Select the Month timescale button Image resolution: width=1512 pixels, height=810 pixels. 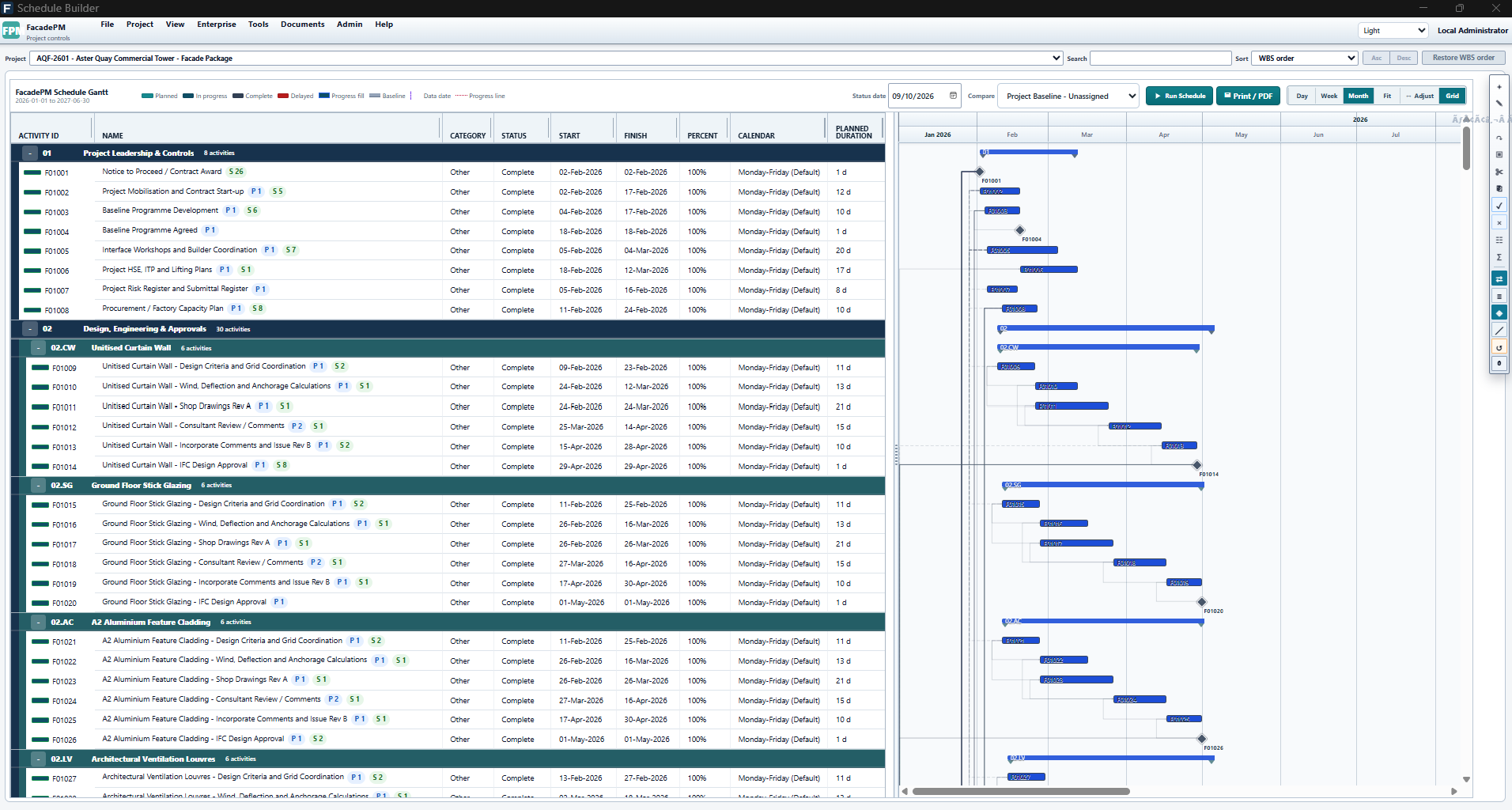click(x=1358, y=96)
